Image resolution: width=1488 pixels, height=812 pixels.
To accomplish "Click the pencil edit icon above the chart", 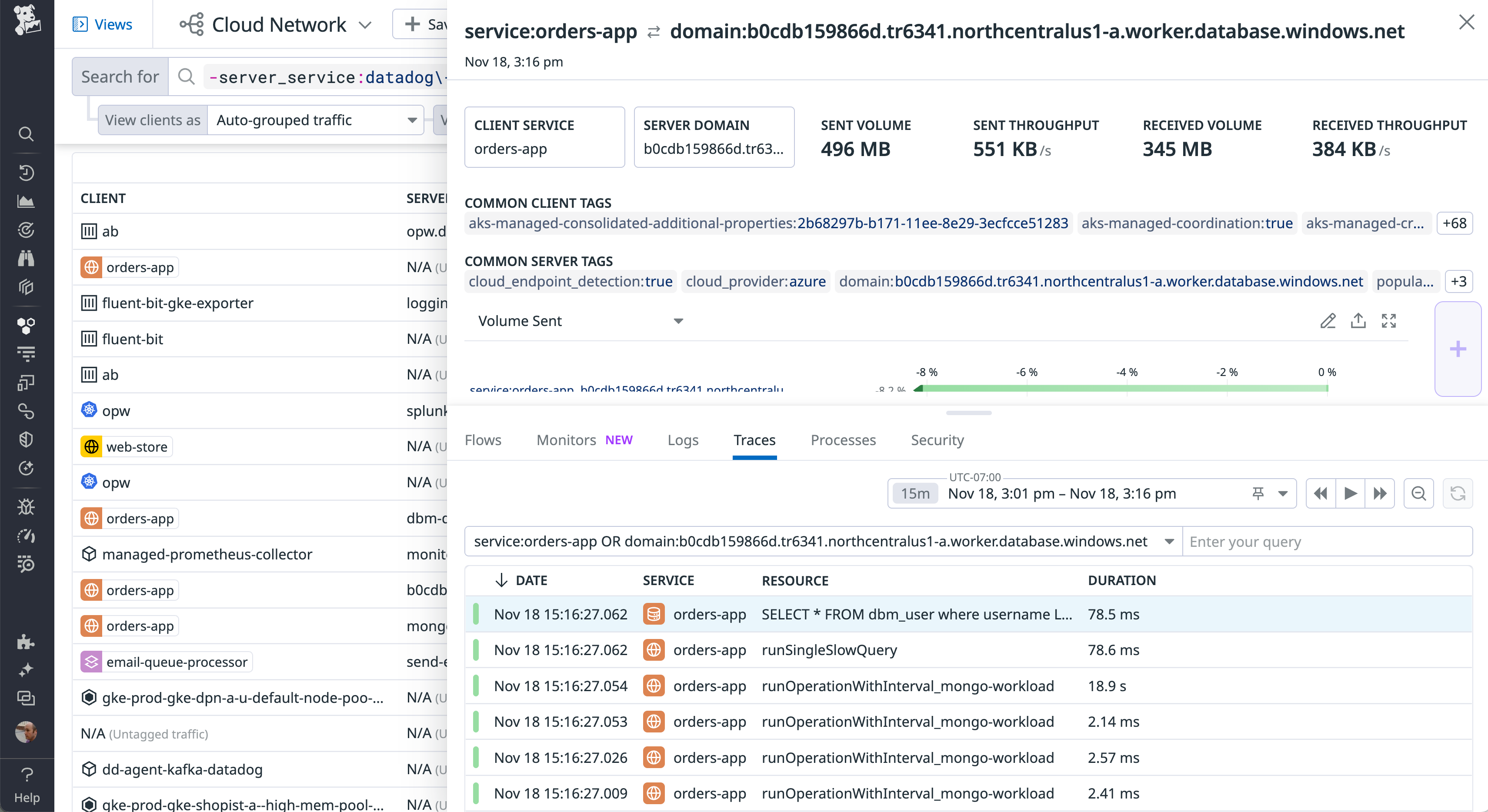I will 1328,321.
